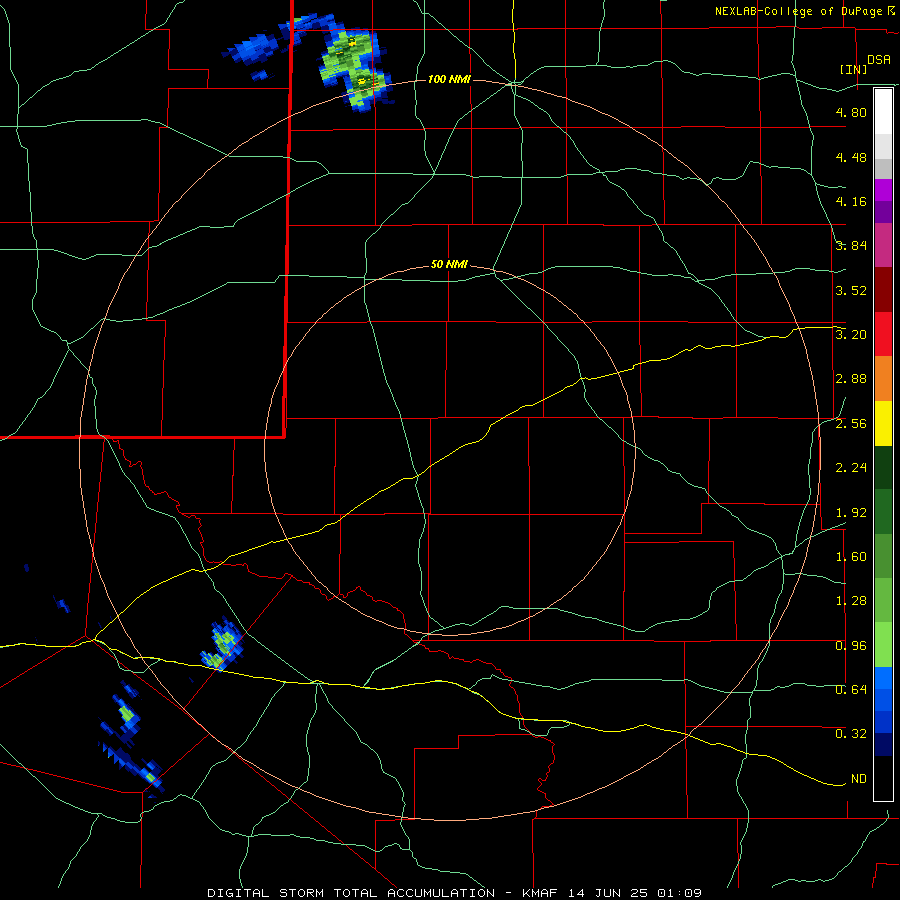
Task: Select the 0.96 legend value
Action: pyautogui.click(x=851, y=646)
